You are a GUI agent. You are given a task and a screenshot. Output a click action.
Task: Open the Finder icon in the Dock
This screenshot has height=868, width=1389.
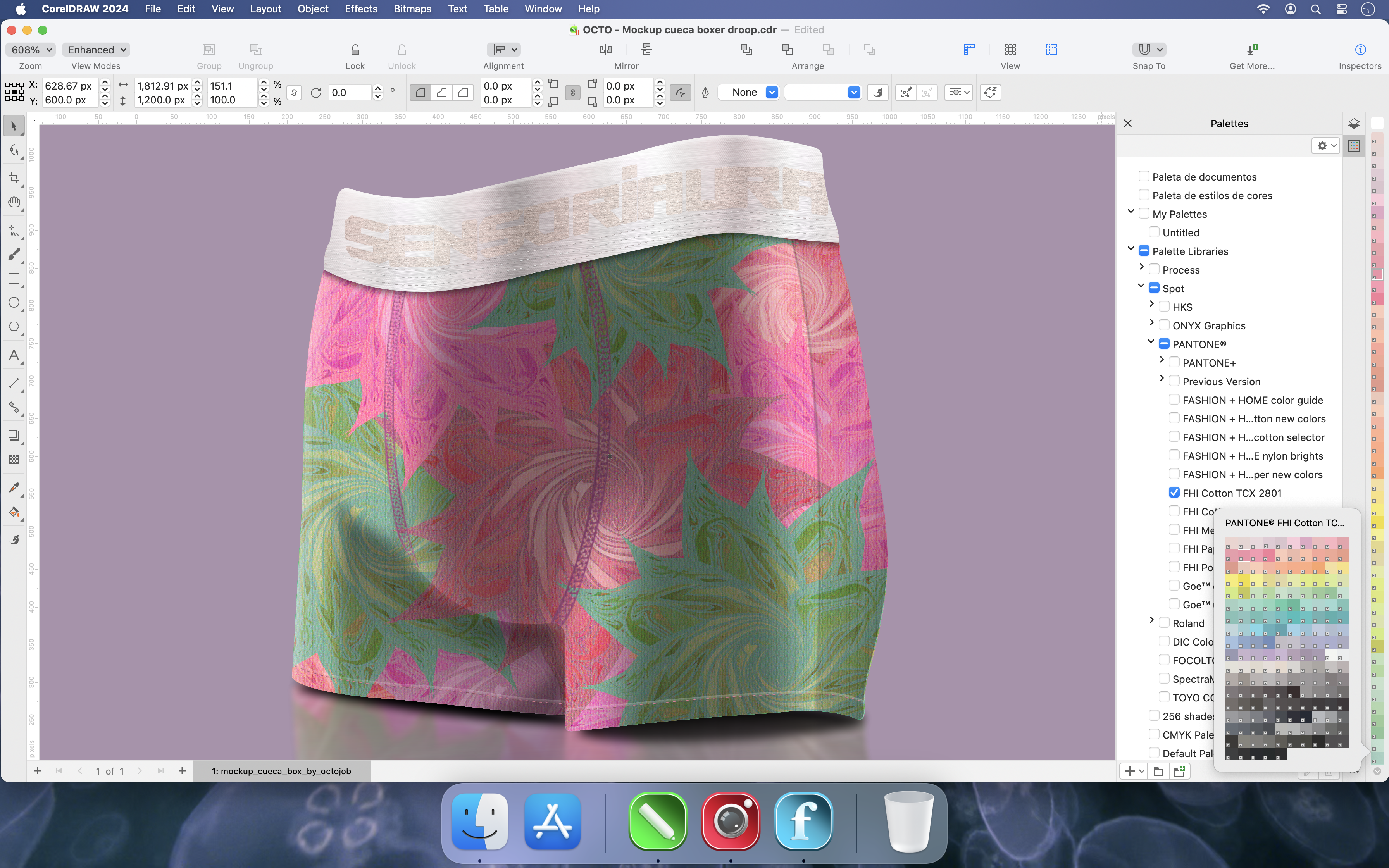coord(480,821)
